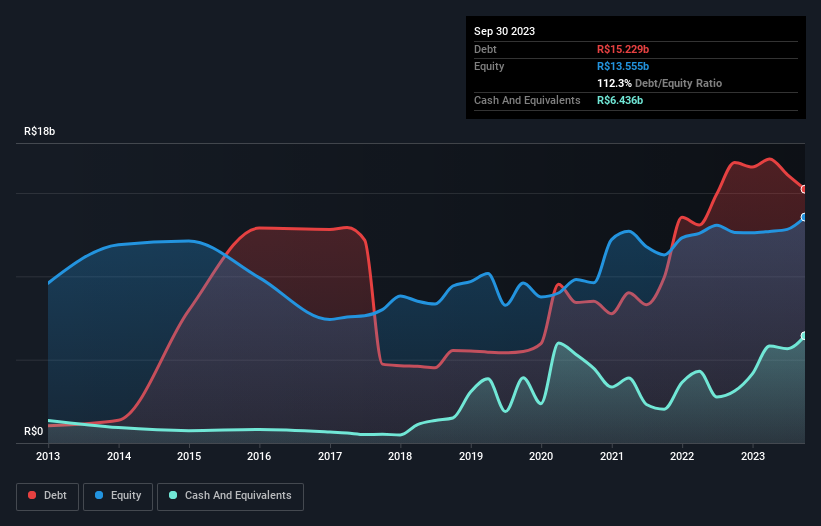Click the Sep 30 2023 tooltip date
This screenshot has width=821, height=526.
click(x=504, y=31)
